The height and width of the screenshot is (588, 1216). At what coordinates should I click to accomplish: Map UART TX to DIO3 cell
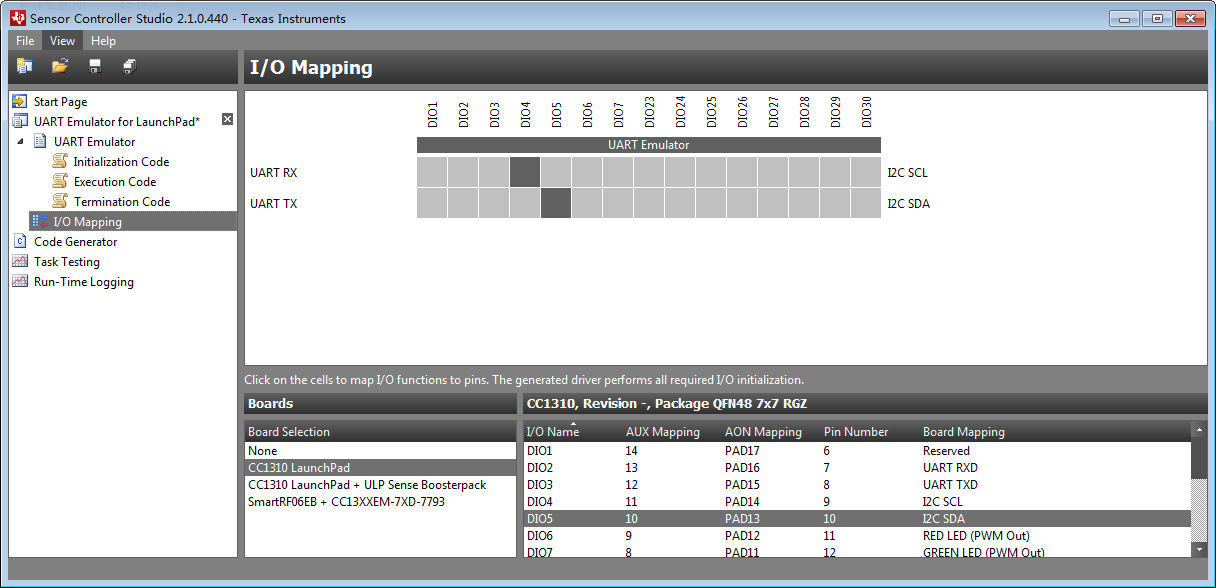click(x=494, y=203)
